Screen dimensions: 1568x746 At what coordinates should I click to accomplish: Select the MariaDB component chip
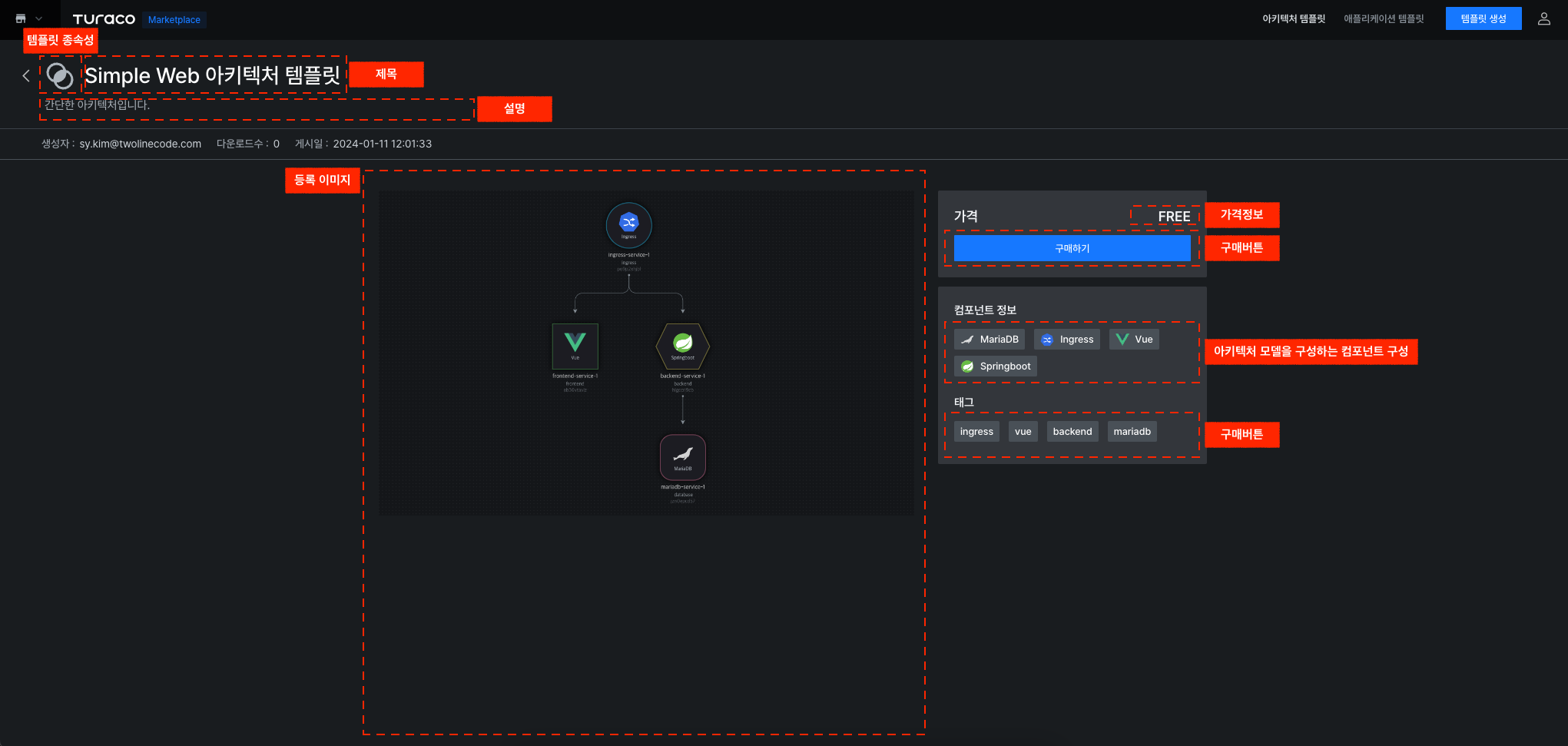(x=990, y=340)
